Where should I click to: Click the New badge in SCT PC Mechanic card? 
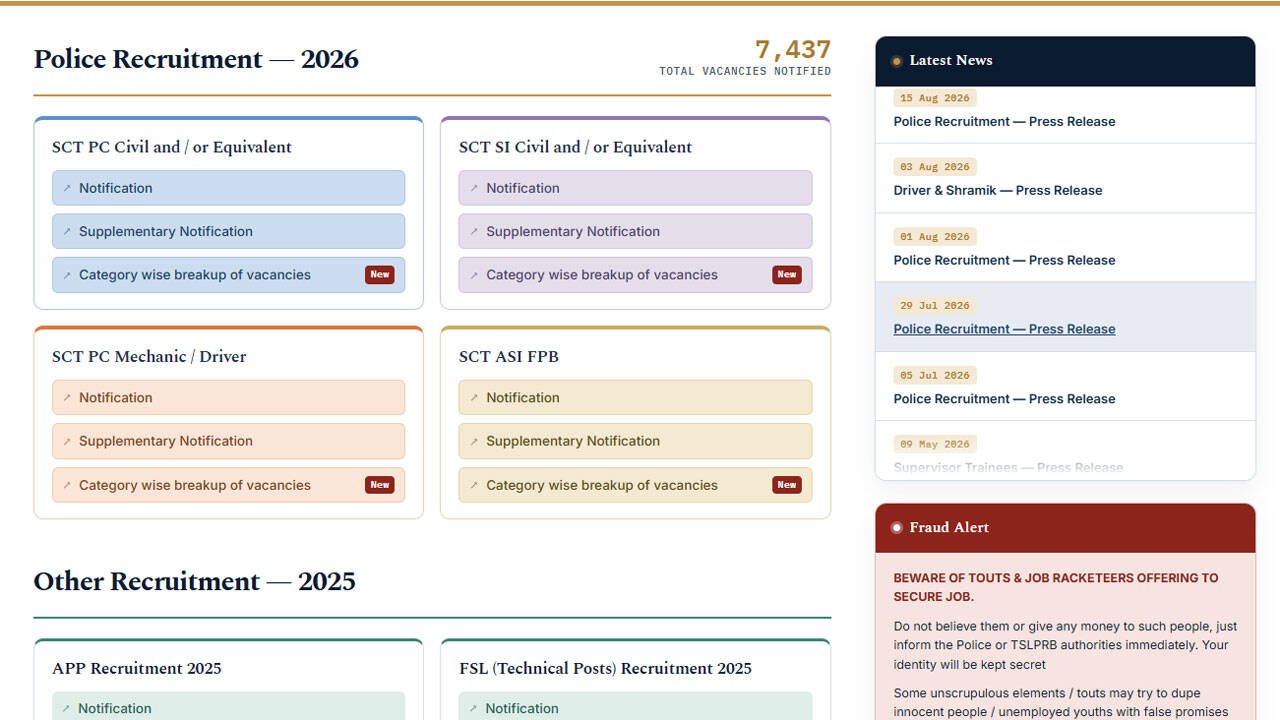coord(380,485)
